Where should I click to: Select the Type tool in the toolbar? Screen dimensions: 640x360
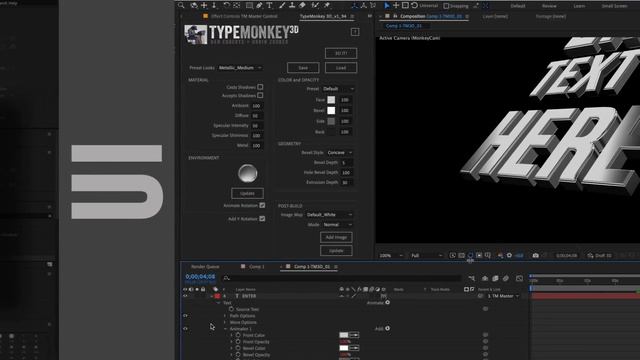pos(269,5)
